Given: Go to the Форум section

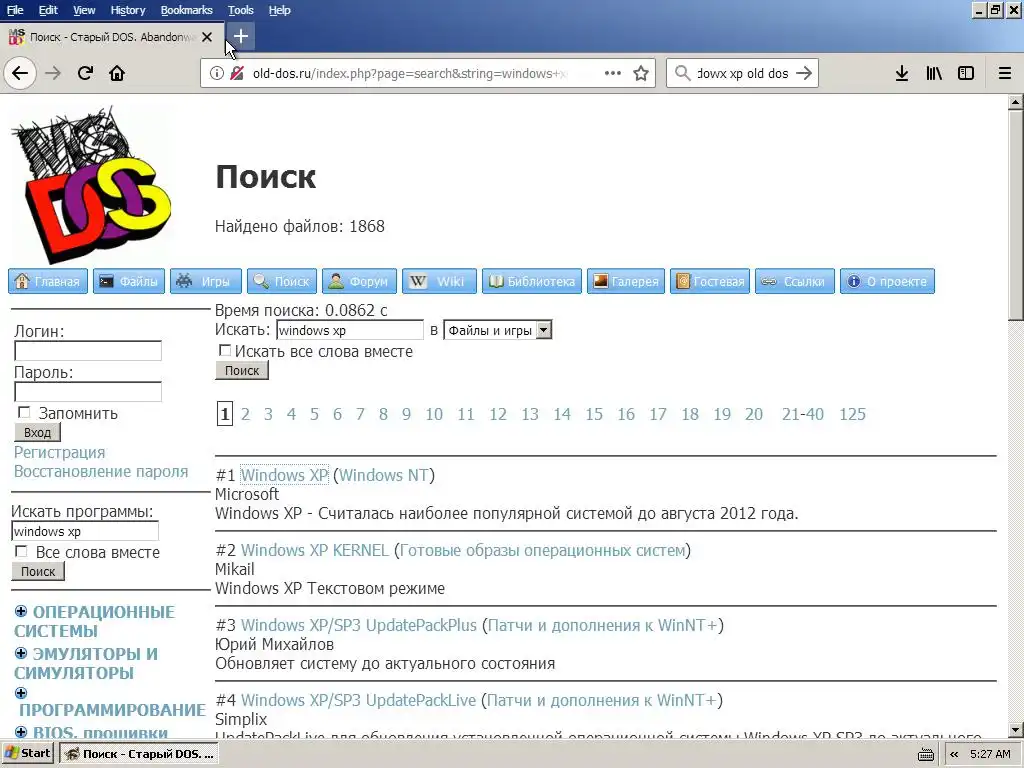Looking at the screenshot, I should 359,281.
